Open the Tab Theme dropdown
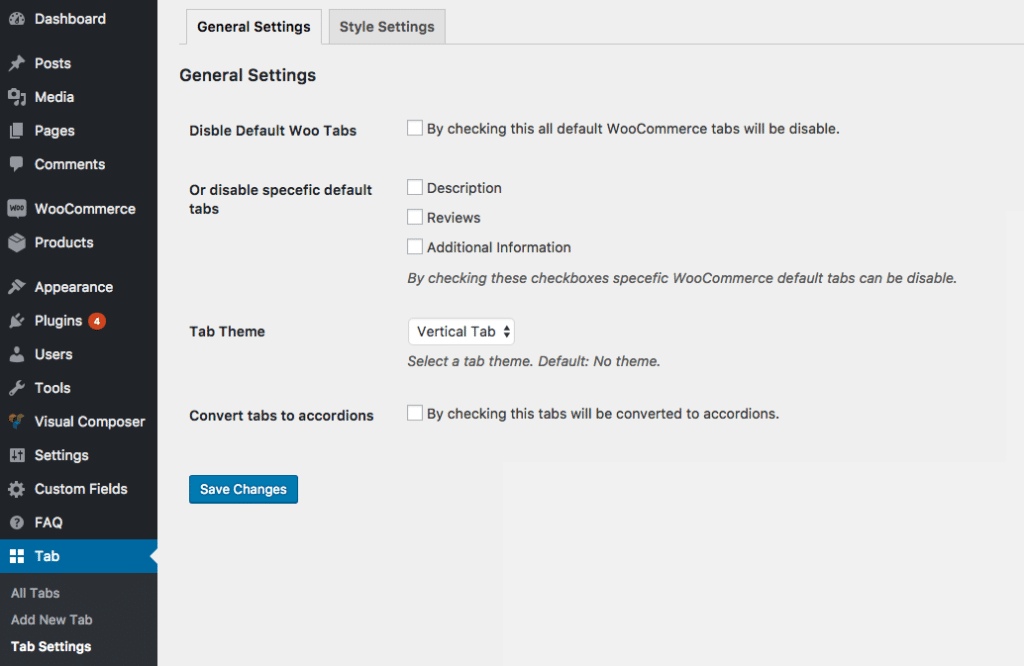Screen dimensions: 1024x666 tap(461, 331)
